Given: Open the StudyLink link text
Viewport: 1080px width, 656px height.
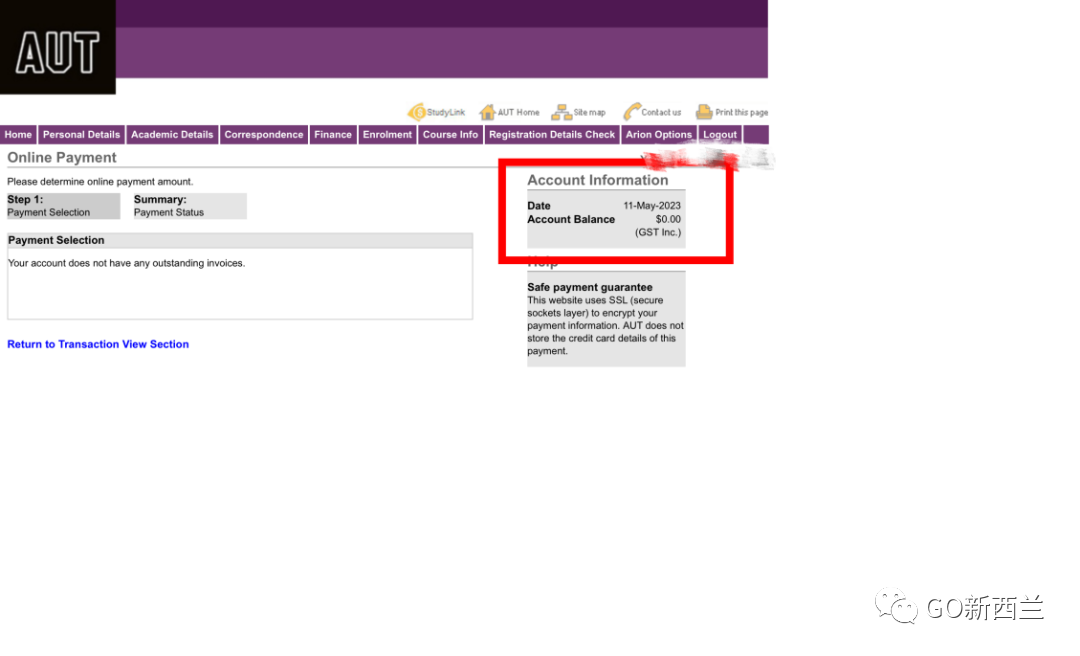Looking at the screenshot, I should click(x=446, y=112).
